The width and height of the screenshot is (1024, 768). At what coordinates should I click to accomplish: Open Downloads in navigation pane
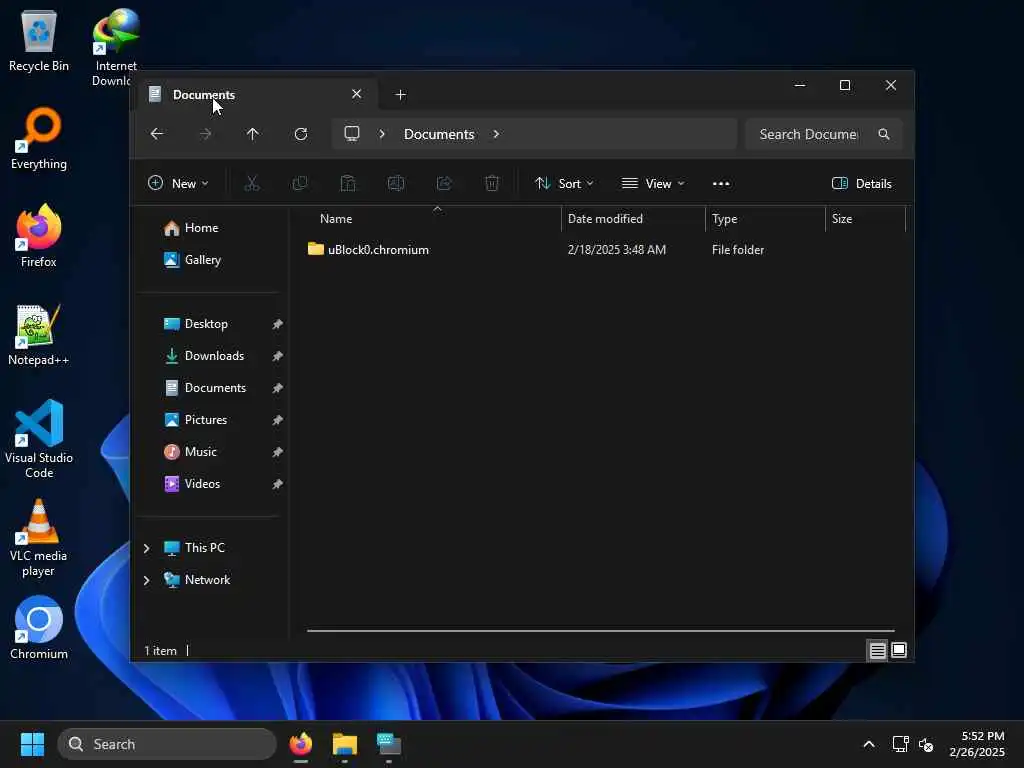[x=214, y=356]
